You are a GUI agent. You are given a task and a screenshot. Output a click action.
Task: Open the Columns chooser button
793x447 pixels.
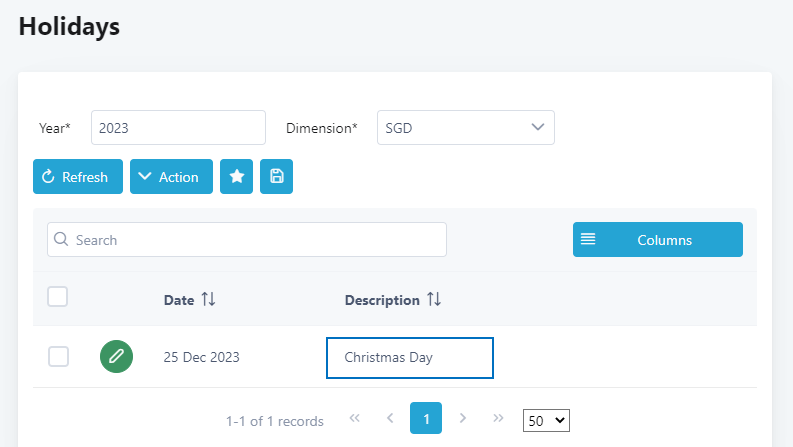657,240
